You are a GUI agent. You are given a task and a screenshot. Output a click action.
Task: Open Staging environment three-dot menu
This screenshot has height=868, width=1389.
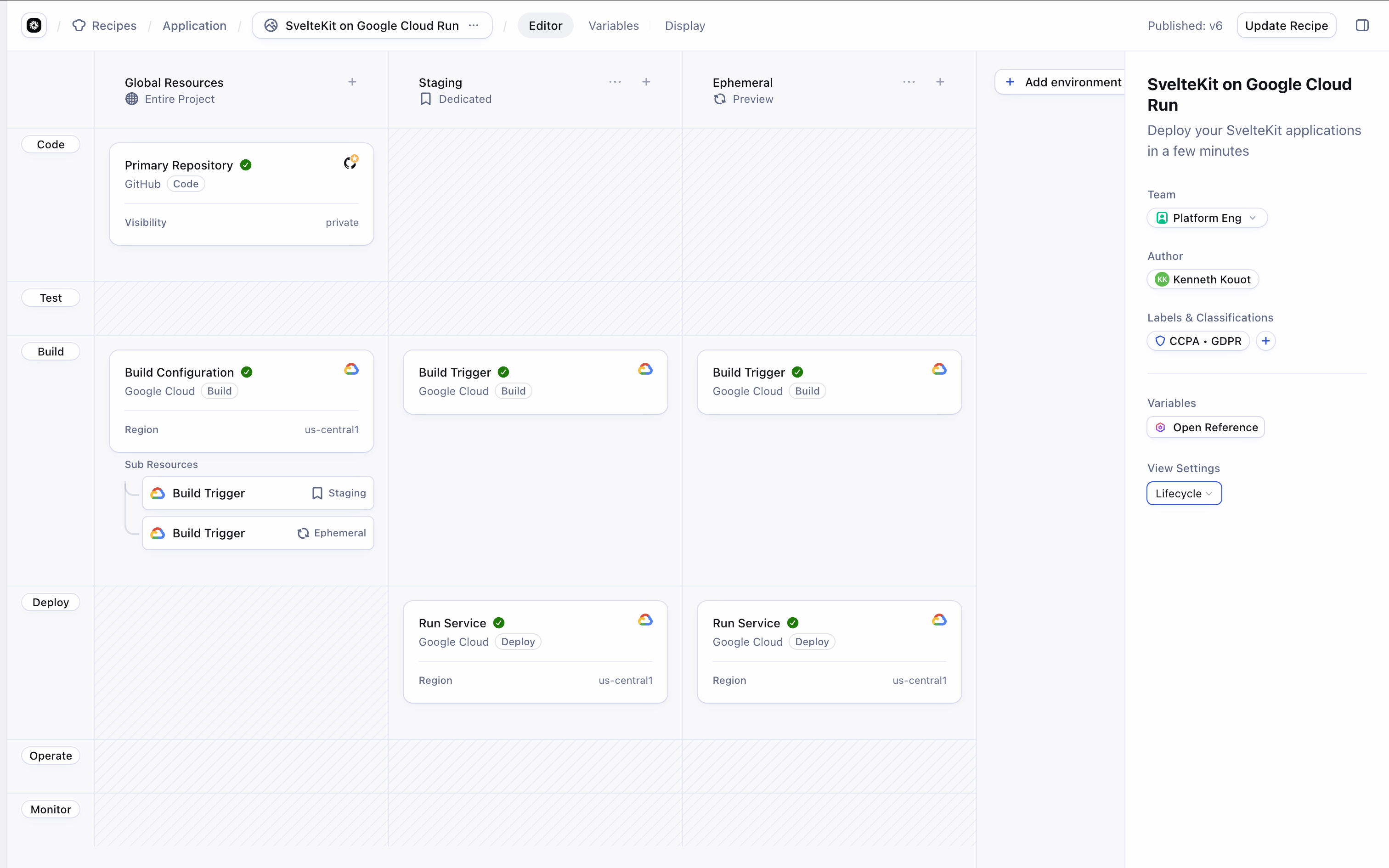click(615, 82)
